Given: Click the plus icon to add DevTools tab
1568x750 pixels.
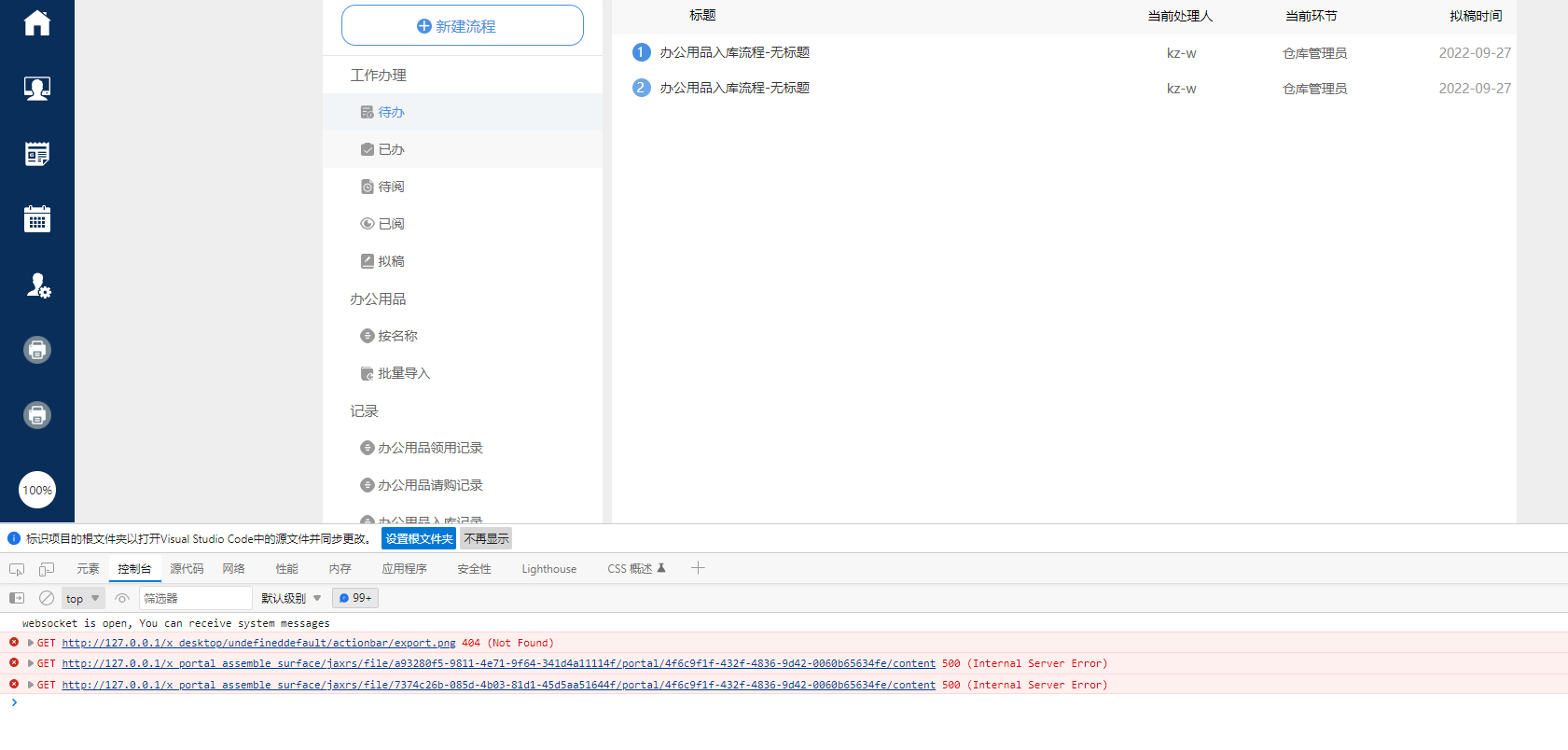Looking at the screenshot, I should 698,568.
